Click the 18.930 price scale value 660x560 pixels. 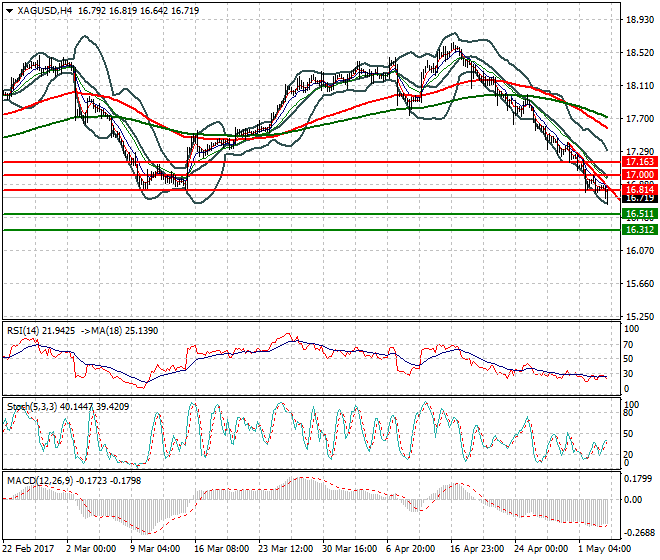click(x=639, y=19)
